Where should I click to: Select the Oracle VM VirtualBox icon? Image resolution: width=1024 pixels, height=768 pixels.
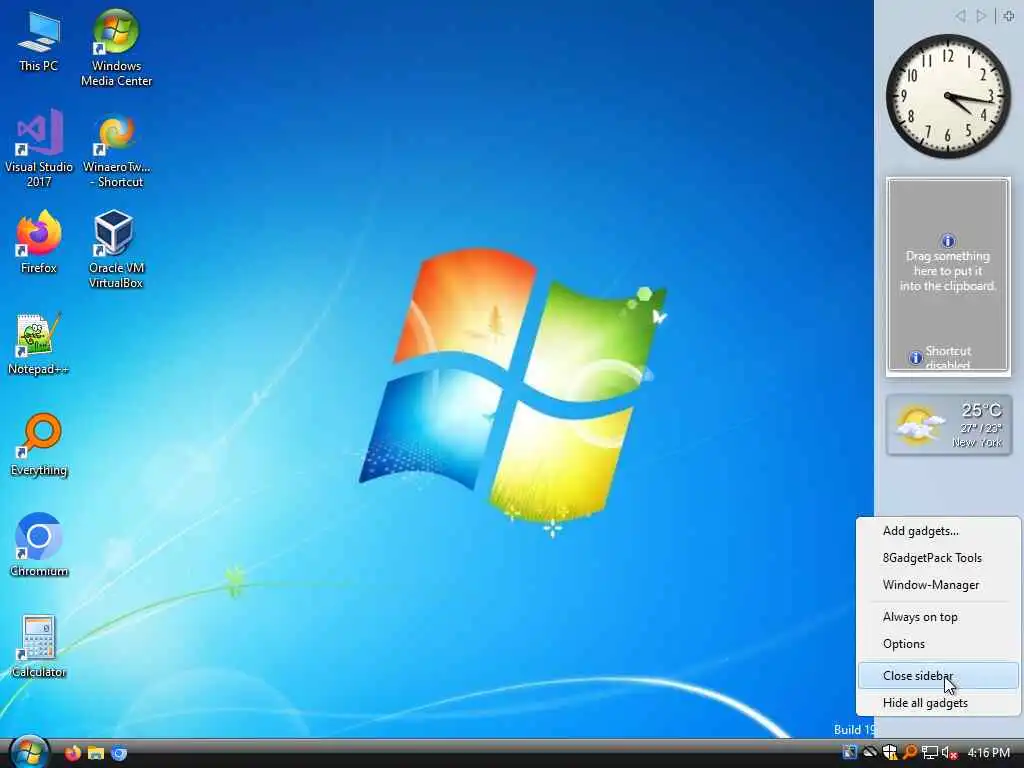point(116,249)
